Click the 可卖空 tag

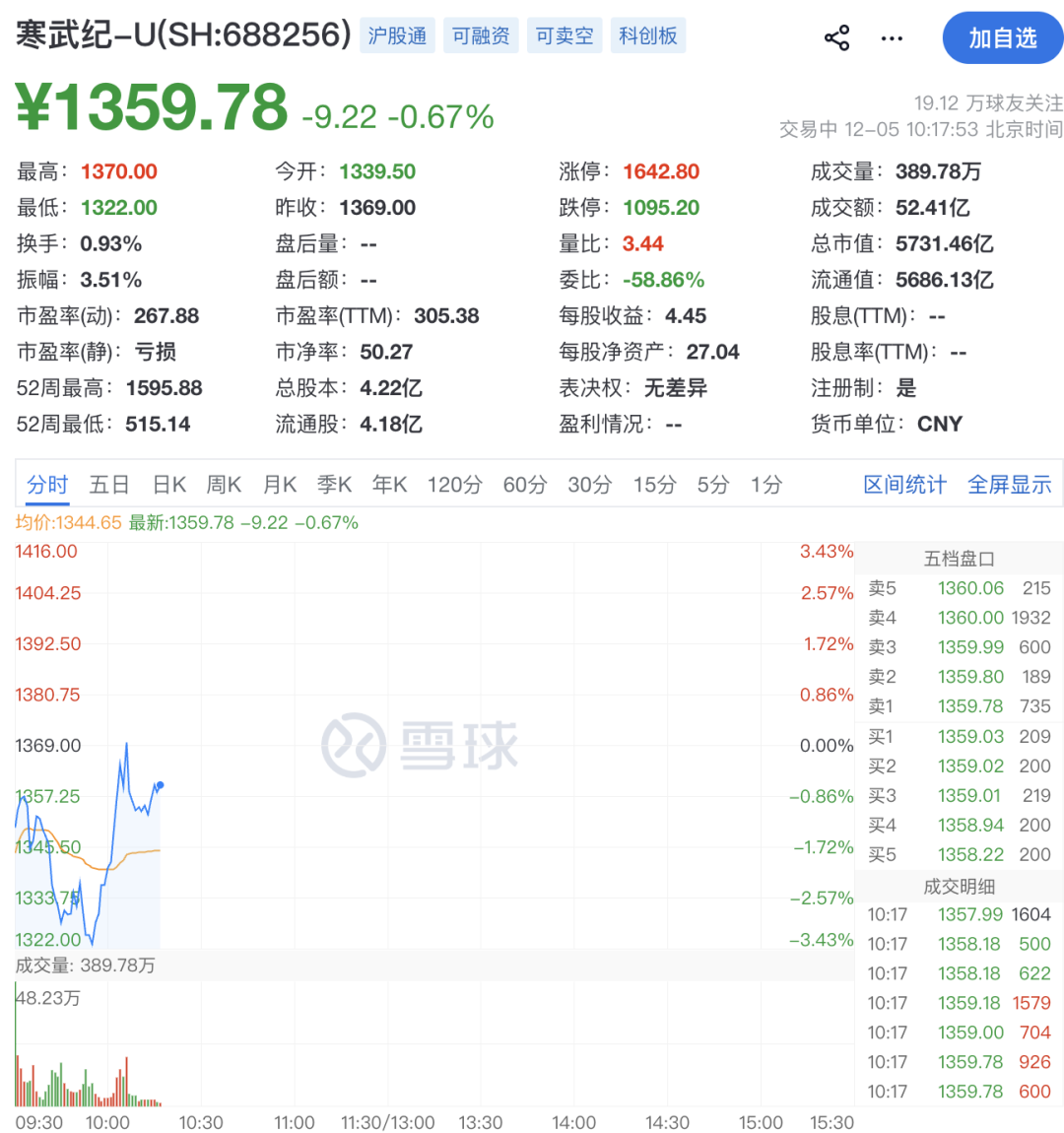coord(565,36)
